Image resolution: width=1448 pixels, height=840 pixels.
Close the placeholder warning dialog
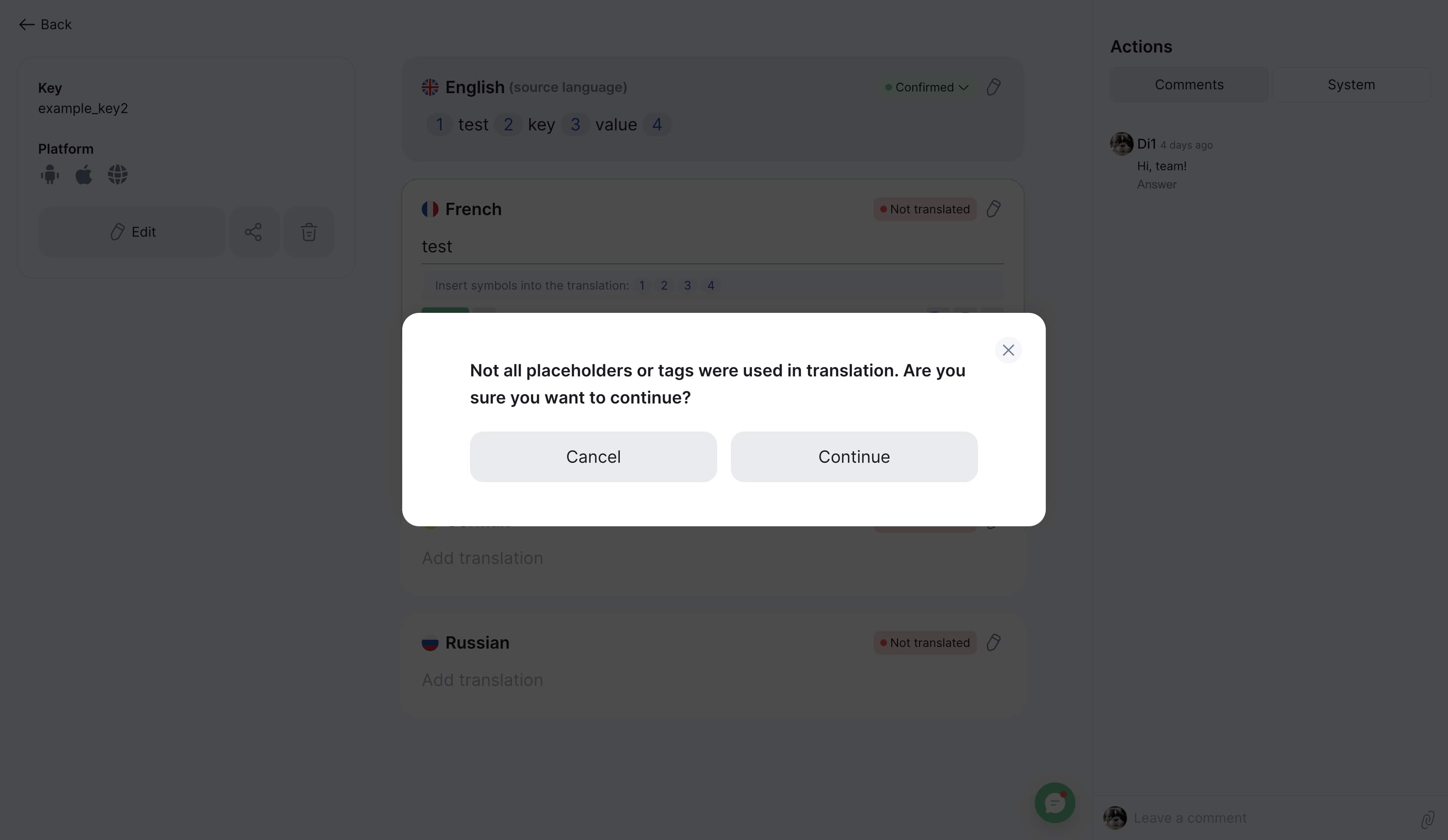click(1008, 350)
